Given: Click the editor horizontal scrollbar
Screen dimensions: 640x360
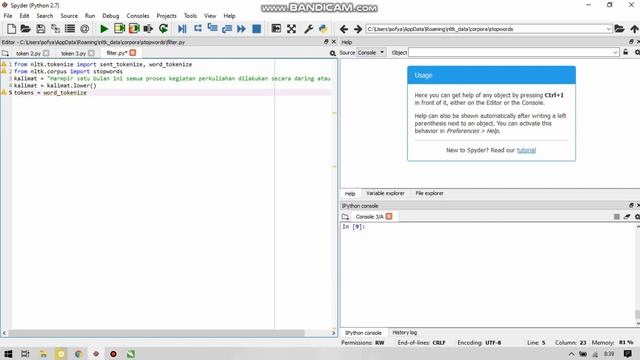Looking at the screenshot, I should point(156,333).
